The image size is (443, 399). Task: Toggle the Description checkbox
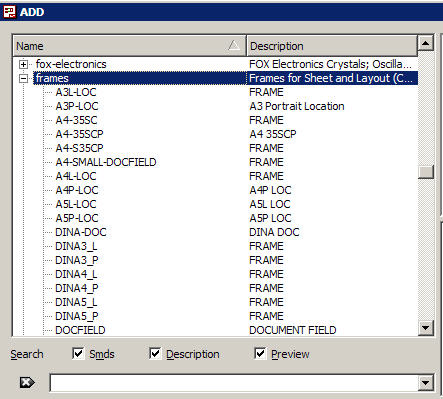pos(155,354)
